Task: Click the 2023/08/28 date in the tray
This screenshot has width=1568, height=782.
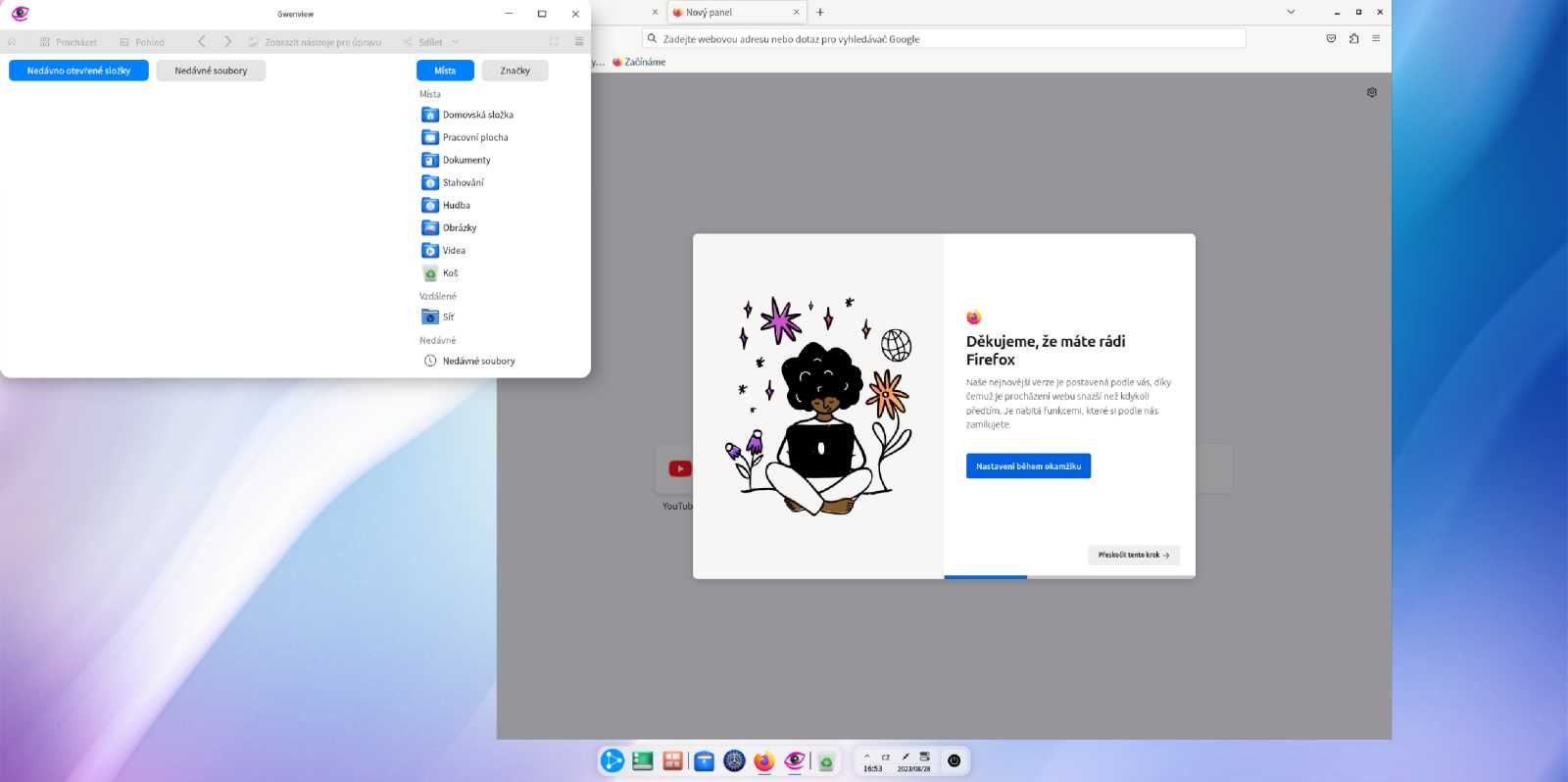Action: 913,769
